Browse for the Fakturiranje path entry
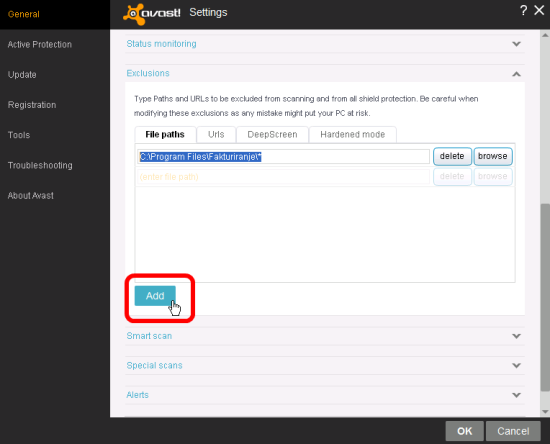The width and height of the screenshot is (550, 444). [x=493, y=156]
